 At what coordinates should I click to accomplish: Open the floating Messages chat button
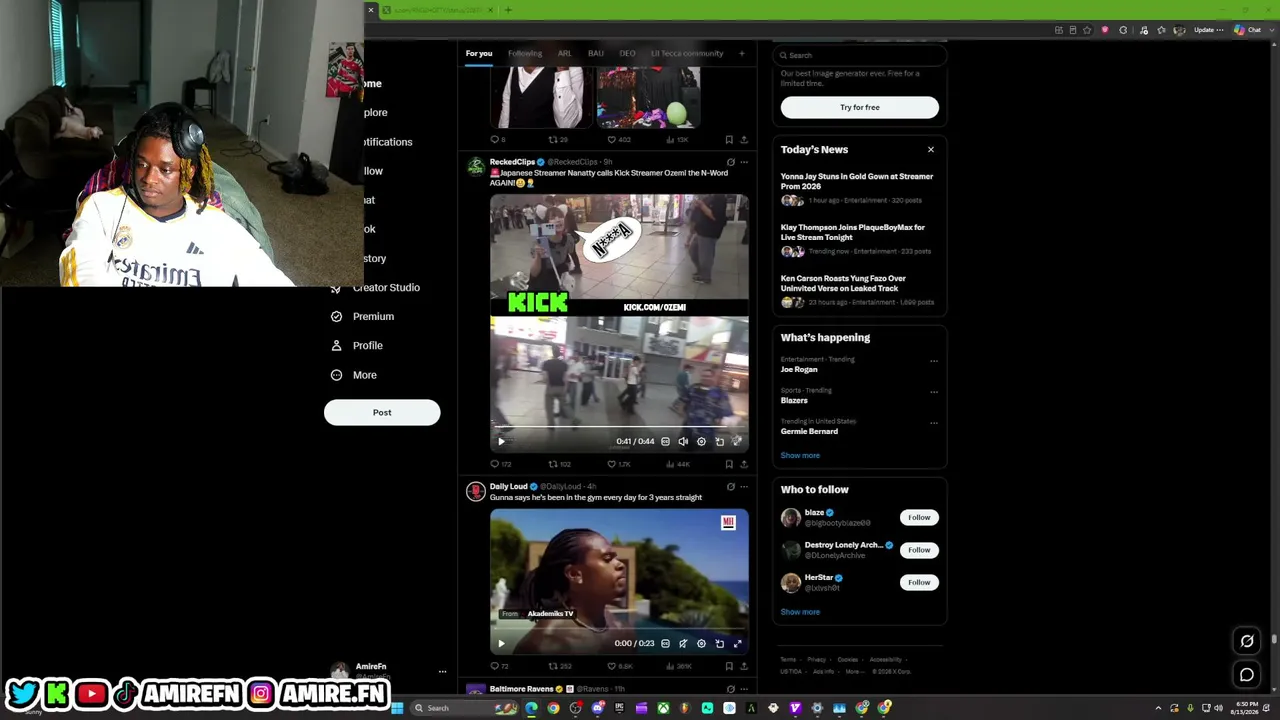[x=1247, y=675]
